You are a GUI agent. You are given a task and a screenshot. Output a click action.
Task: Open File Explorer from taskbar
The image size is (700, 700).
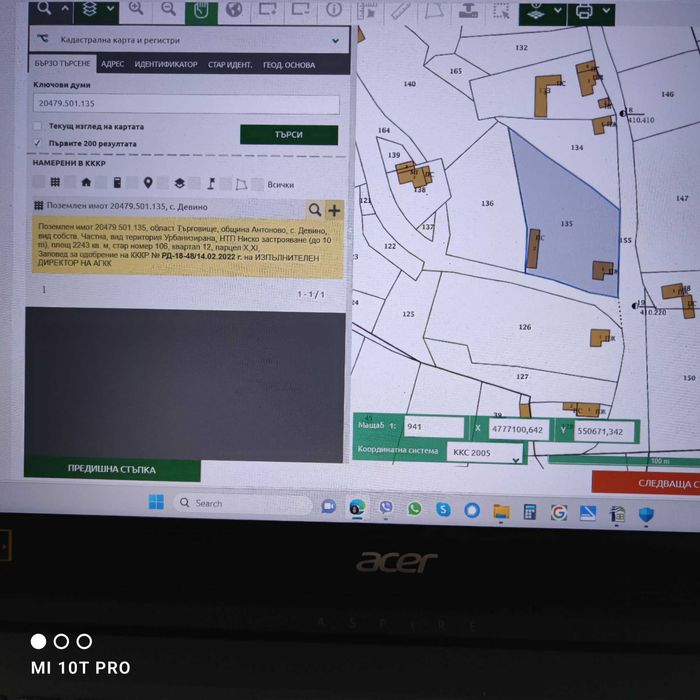click(x=501, y=511)
